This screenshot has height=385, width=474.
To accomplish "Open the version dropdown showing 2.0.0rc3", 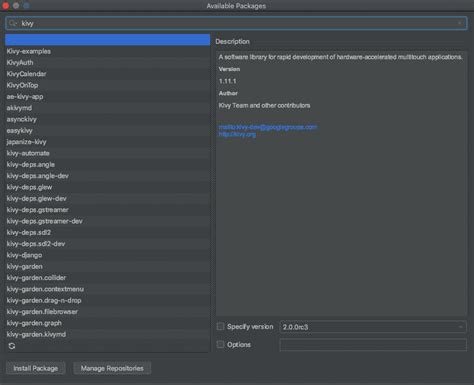I will coord(373,327).
